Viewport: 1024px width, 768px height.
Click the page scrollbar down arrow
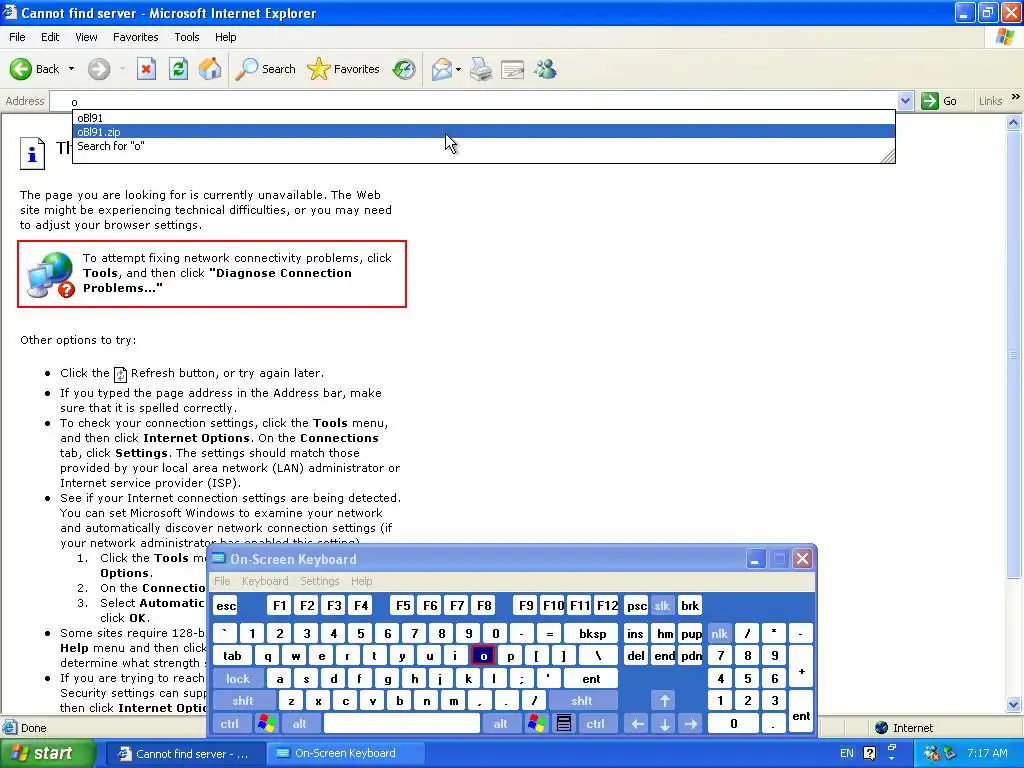pos(1014,703)
